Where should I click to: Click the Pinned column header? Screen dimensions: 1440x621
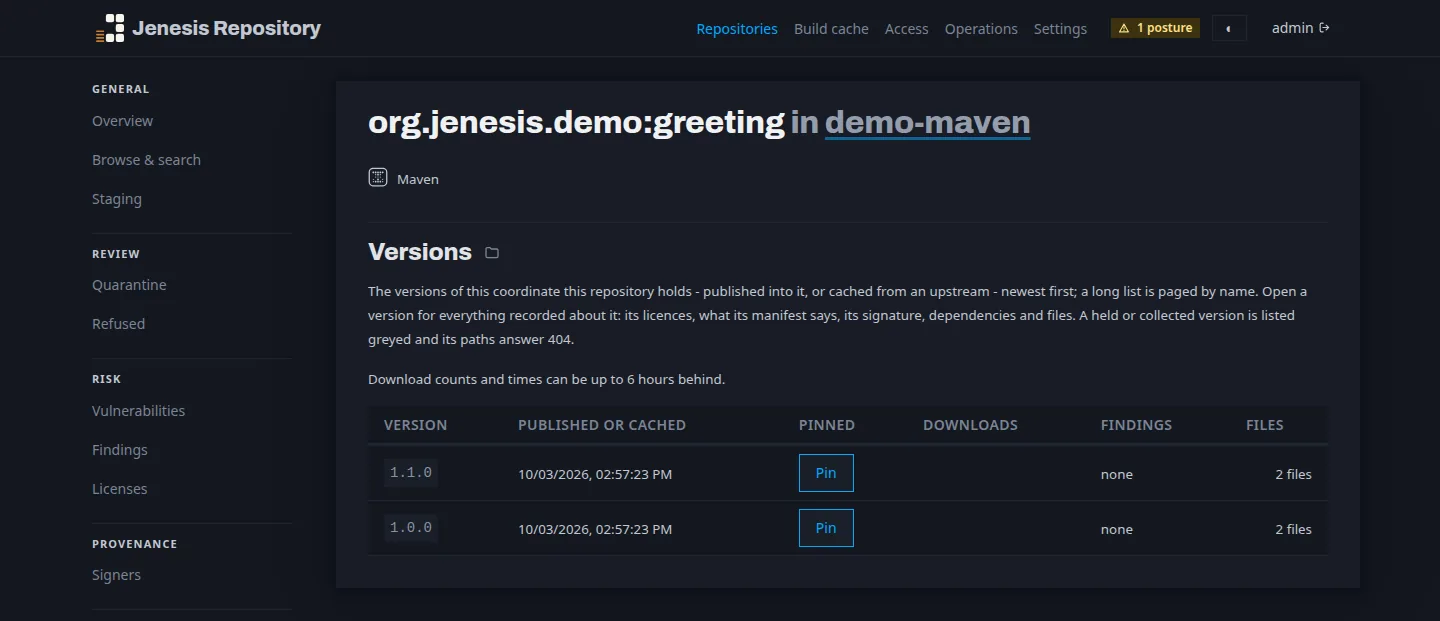click(x=827, y=425)
